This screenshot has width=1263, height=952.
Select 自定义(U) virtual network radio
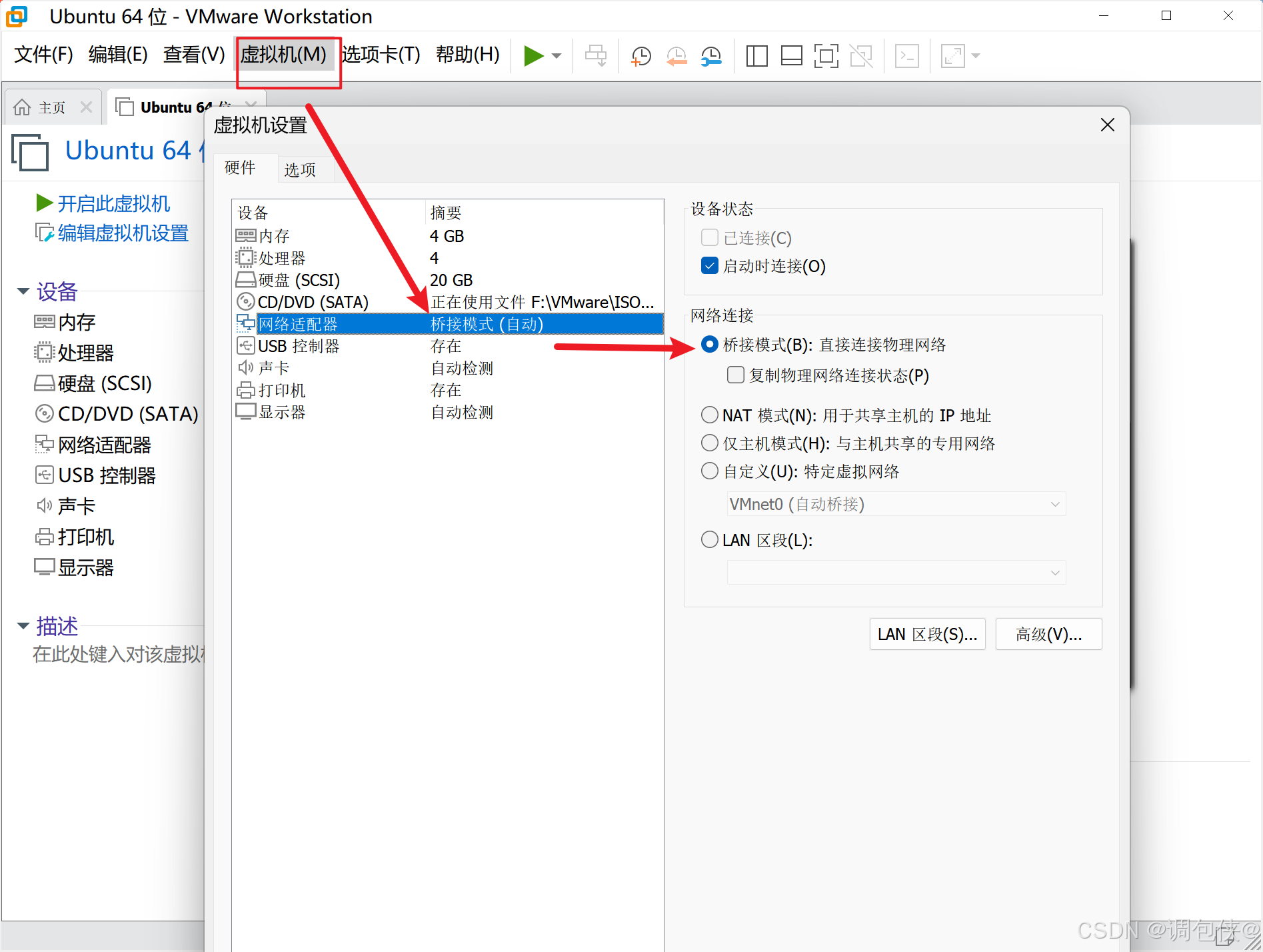[x=710, y=471]
